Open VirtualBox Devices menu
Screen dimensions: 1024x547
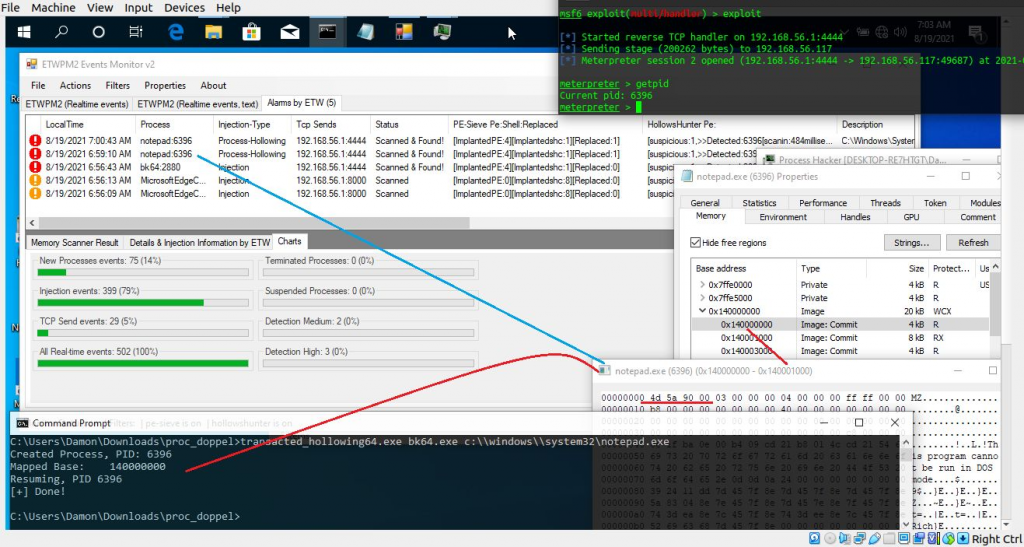click(184, 8)
